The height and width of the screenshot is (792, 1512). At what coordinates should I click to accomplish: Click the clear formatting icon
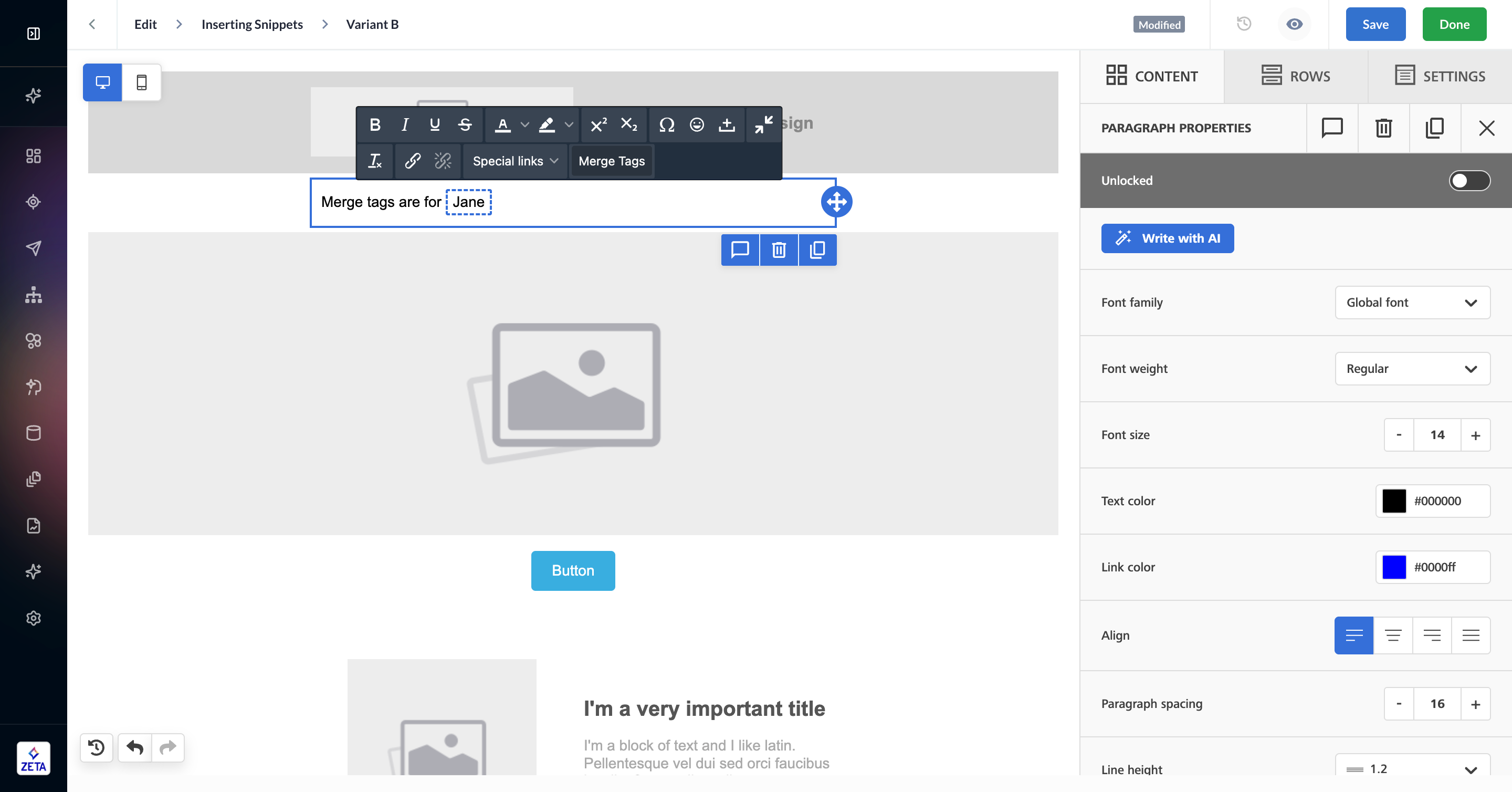click(x=375, y=160)
